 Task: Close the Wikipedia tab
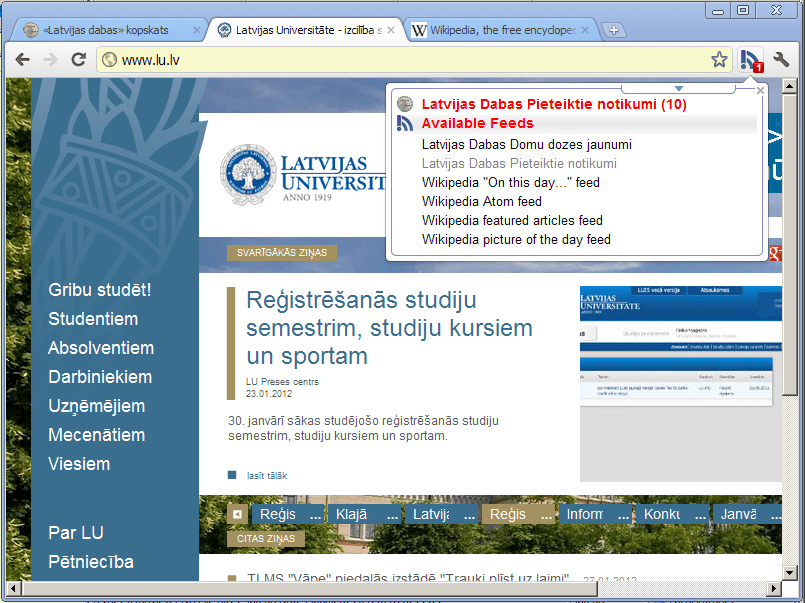[x=585, y=30]
